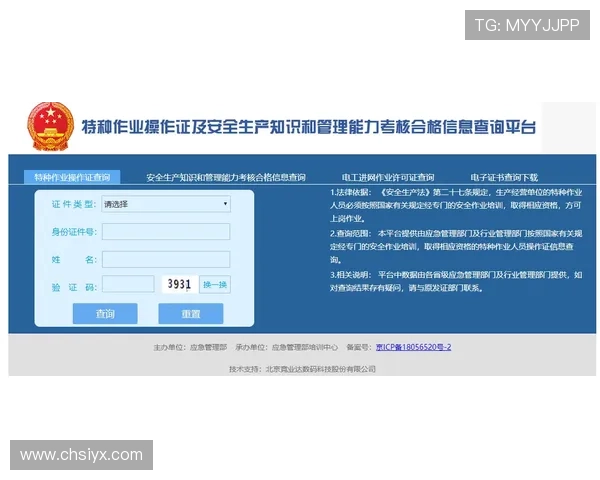
Task: Focus the 身份证件号 input field
Action: pos(166,232)
